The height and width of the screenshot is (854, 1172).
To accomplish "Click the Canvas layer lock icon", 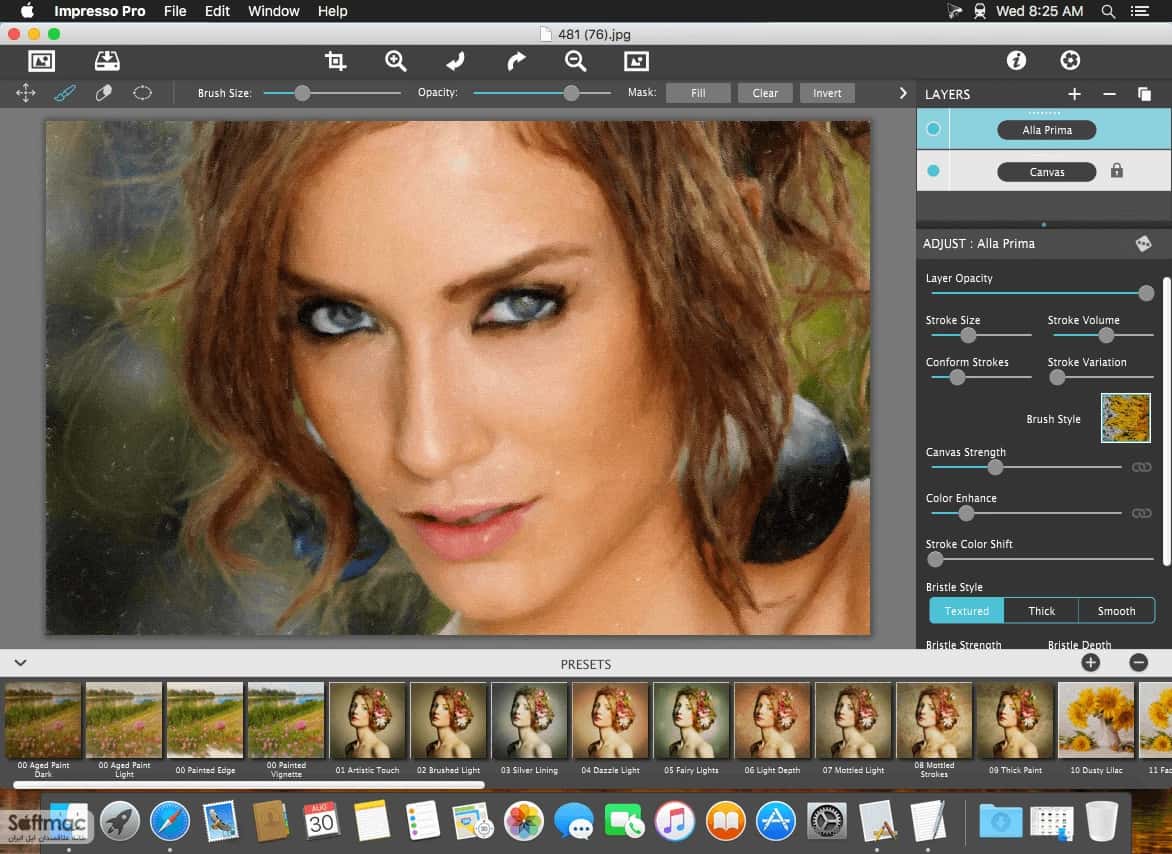I will pyautogui.click(x=1117, y=170).
